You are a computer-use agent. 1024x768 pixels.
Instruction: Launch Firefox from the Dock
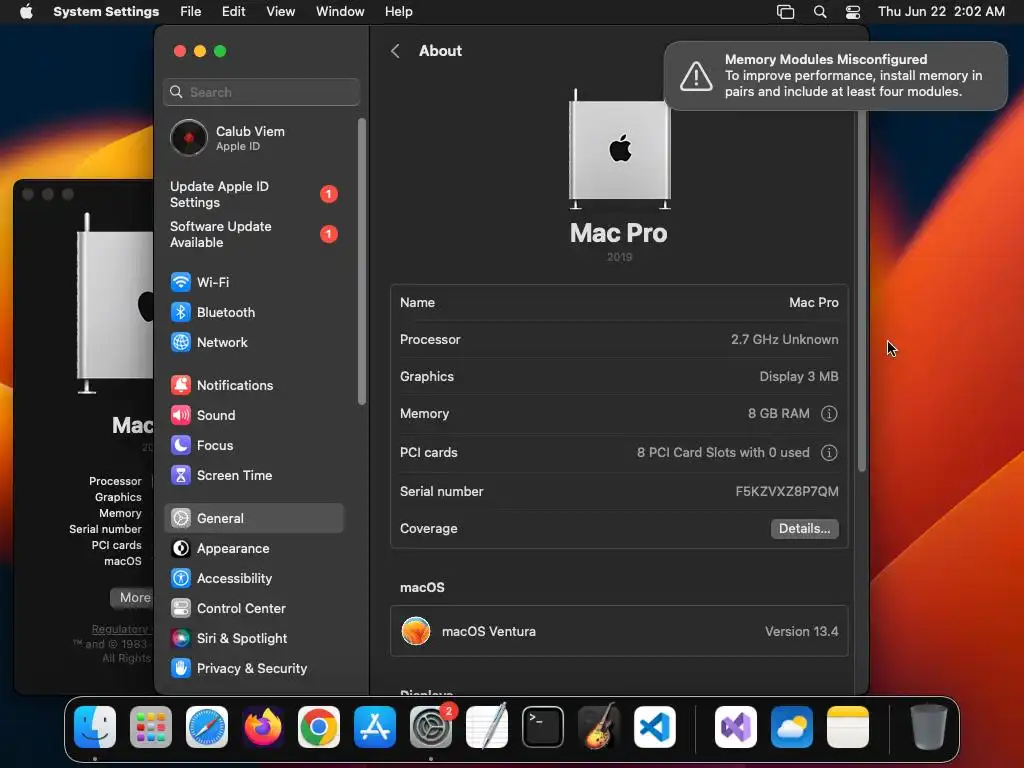(x=263, y=727)
